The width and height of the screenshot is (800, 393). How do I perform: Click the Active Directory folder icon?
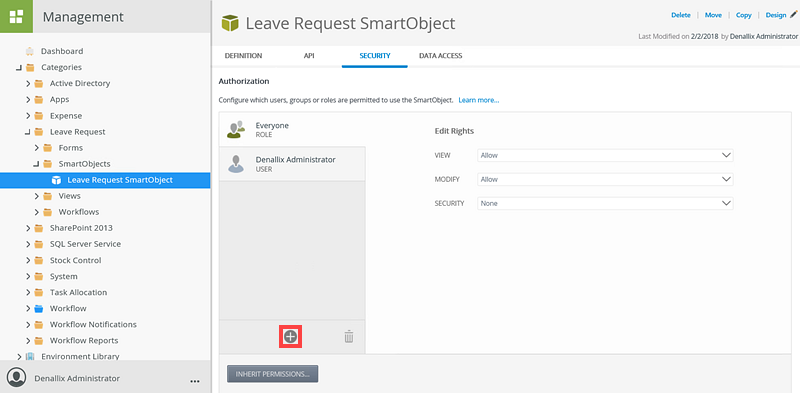point(39,83)
